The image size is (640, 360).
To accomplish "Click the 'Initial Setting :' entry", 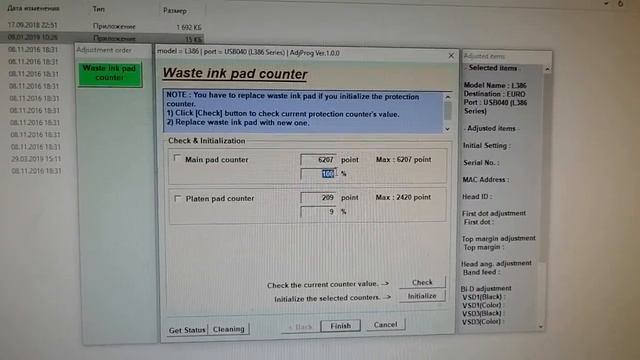I will click(x=487, y=145).
